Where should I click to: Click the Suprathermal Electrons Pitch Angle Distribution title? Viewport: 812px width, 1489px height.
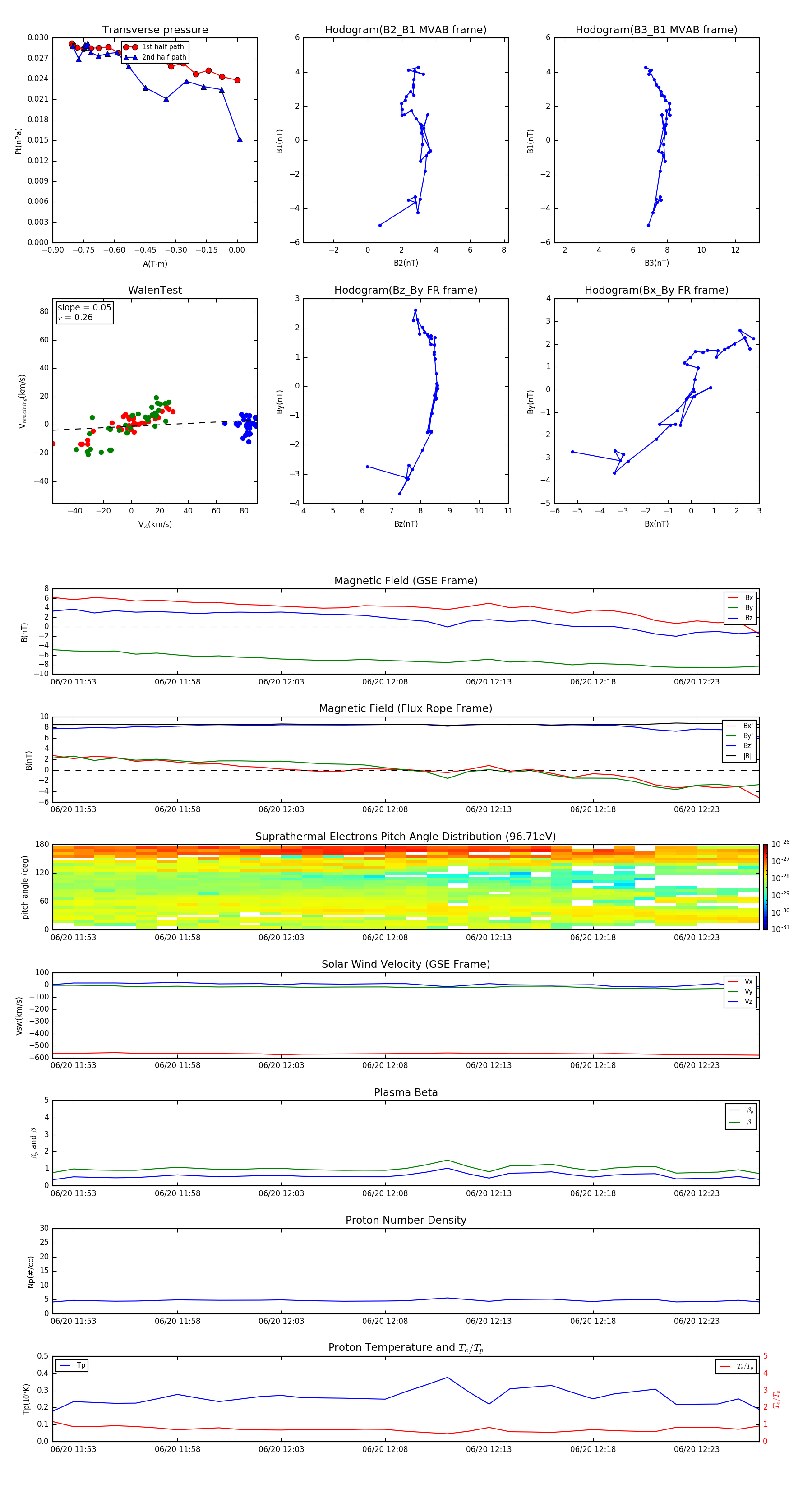click(x=406, y=837)
